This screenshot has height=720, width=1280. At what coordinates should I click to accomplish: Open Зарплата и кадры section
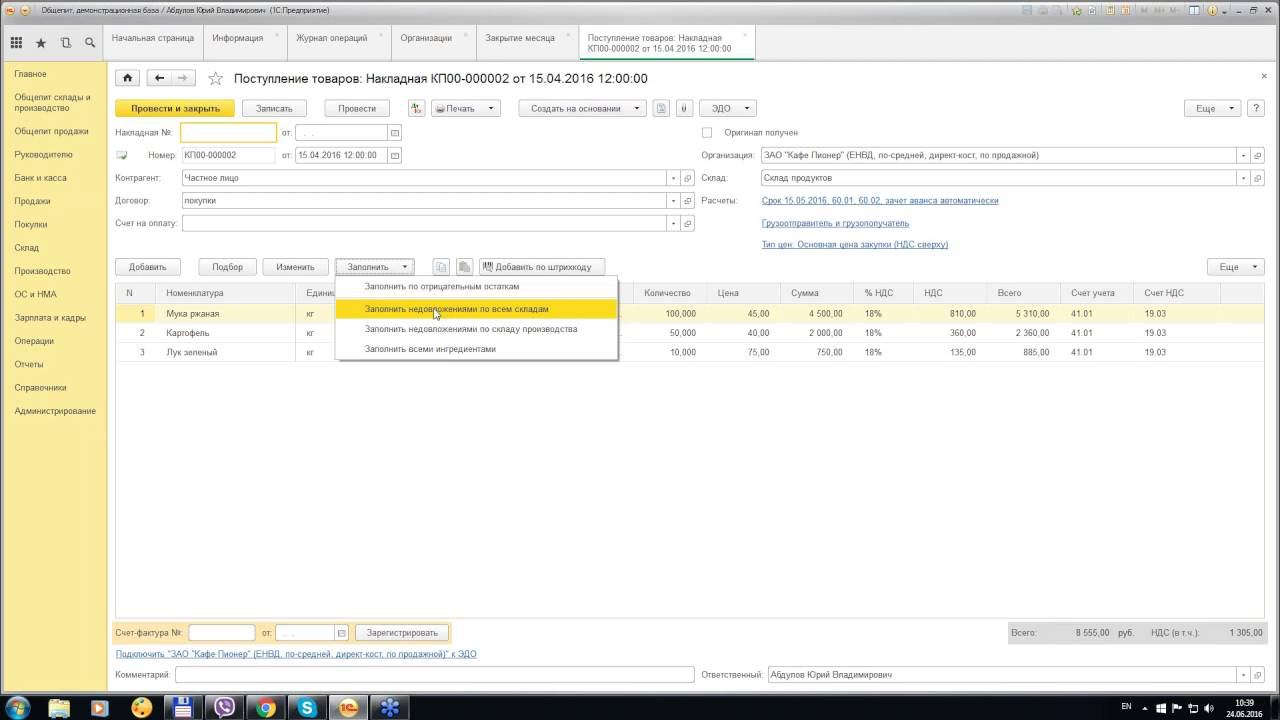tap(50, 318)
